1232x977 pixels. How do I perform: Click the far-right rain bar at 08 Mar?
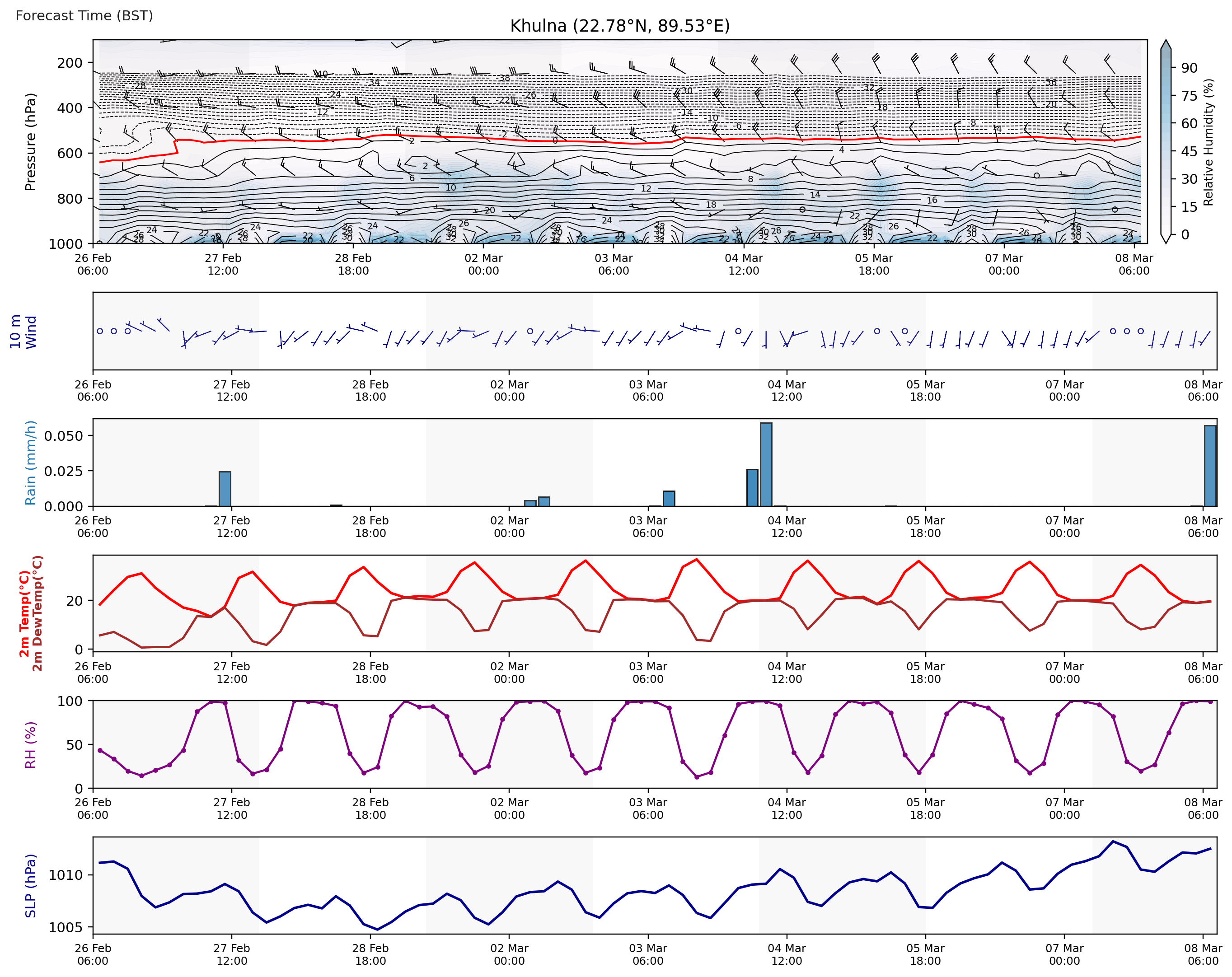(x=1210, y=466)
